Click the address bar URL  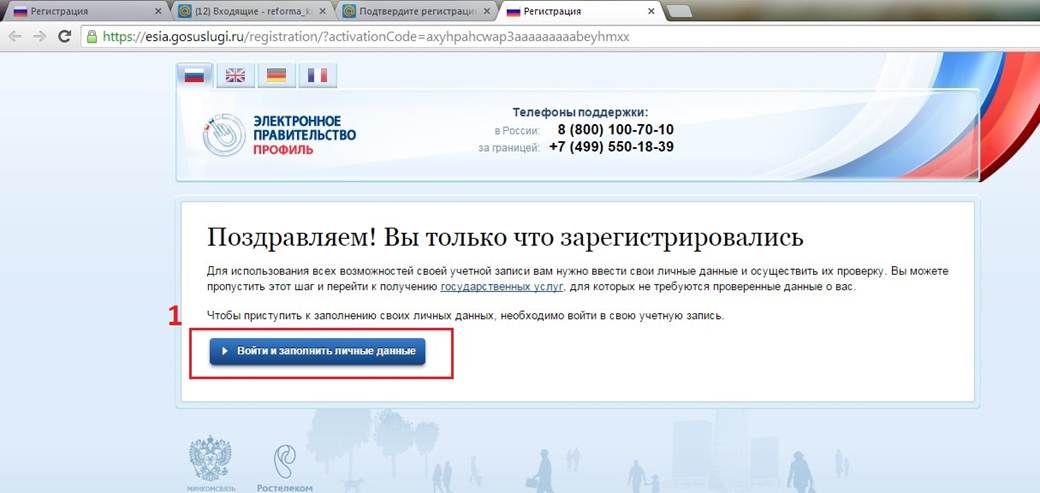tap(365, 37)
